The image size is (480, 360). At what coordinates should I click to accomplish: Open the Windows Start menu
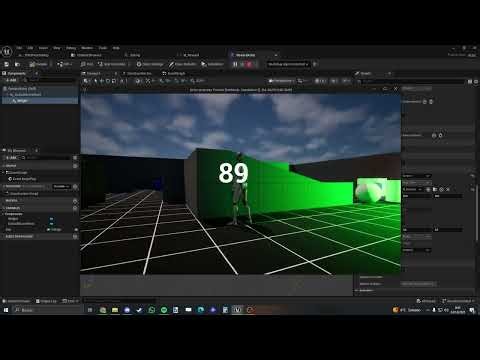point(6,310)
